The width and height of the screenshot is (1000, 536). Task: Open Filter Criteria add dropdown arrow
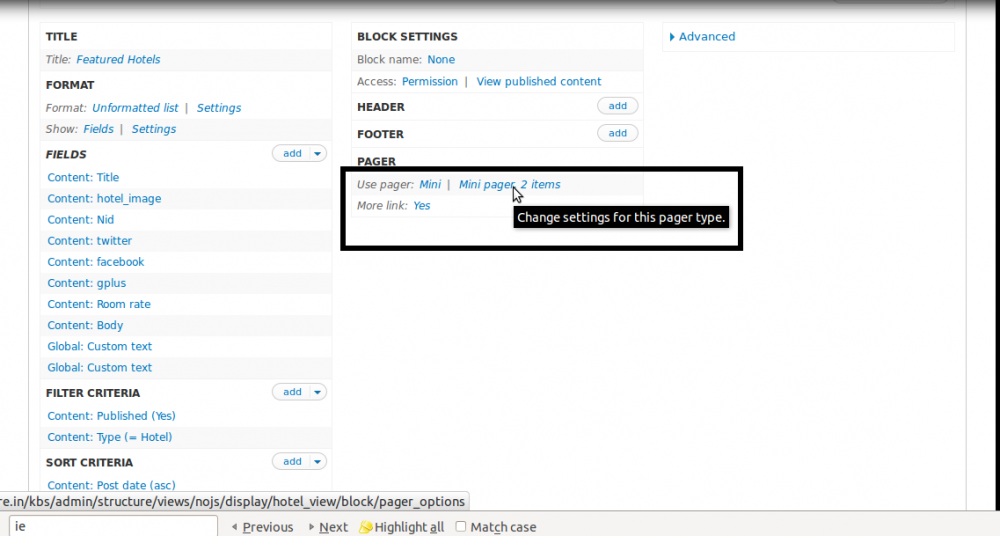(318, 392)
